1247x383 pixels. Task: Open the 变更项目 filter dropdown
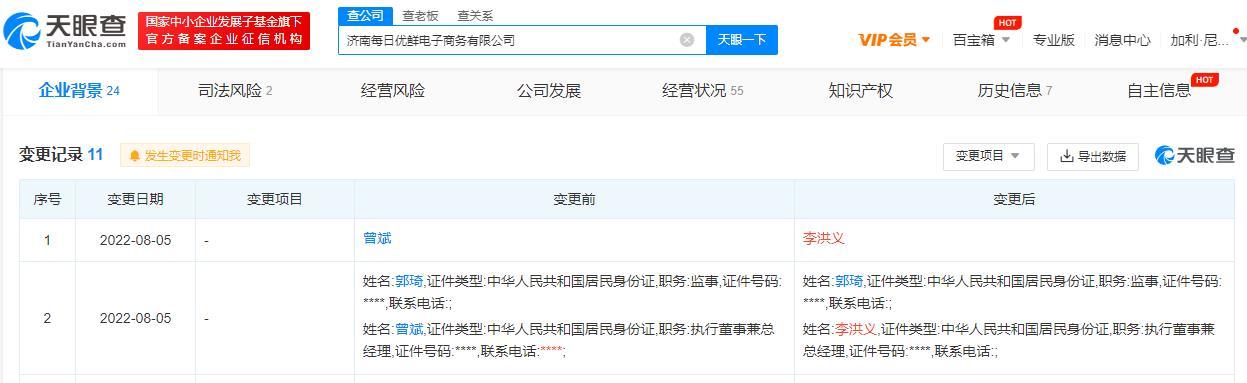click(988, 156)
